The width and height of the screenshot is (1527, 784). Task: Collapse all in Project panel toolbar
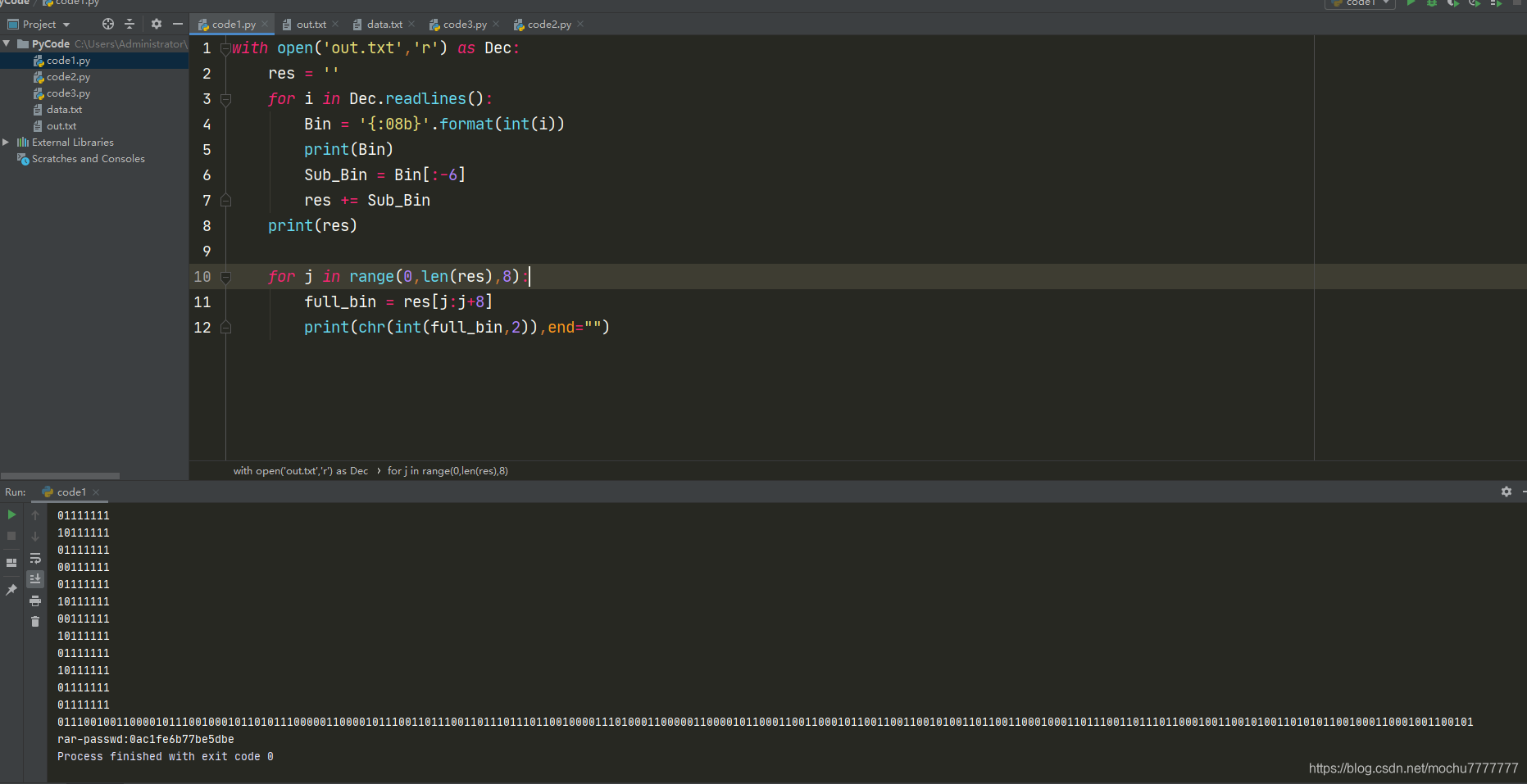(x=130, y=24)
